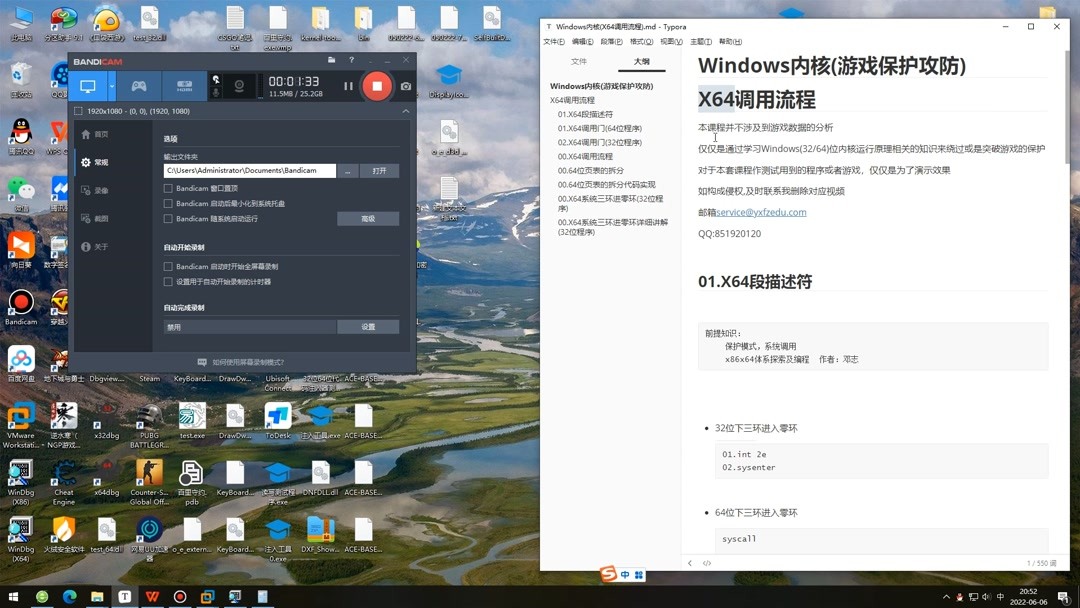1080x608 pixels.
Task: Open Typora from the Windows taskbar
Action: tap(123, 597)
